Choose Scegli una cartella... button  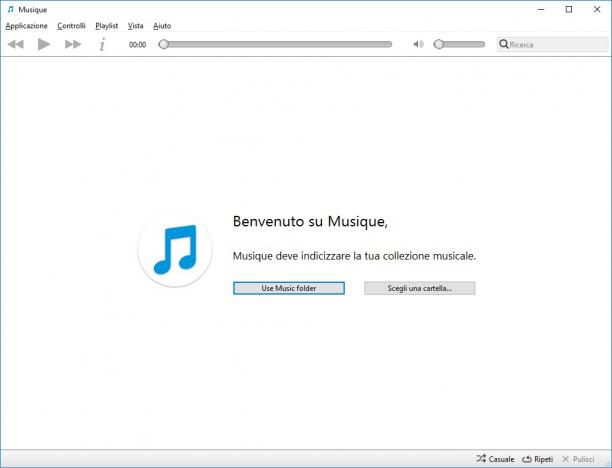420,288
